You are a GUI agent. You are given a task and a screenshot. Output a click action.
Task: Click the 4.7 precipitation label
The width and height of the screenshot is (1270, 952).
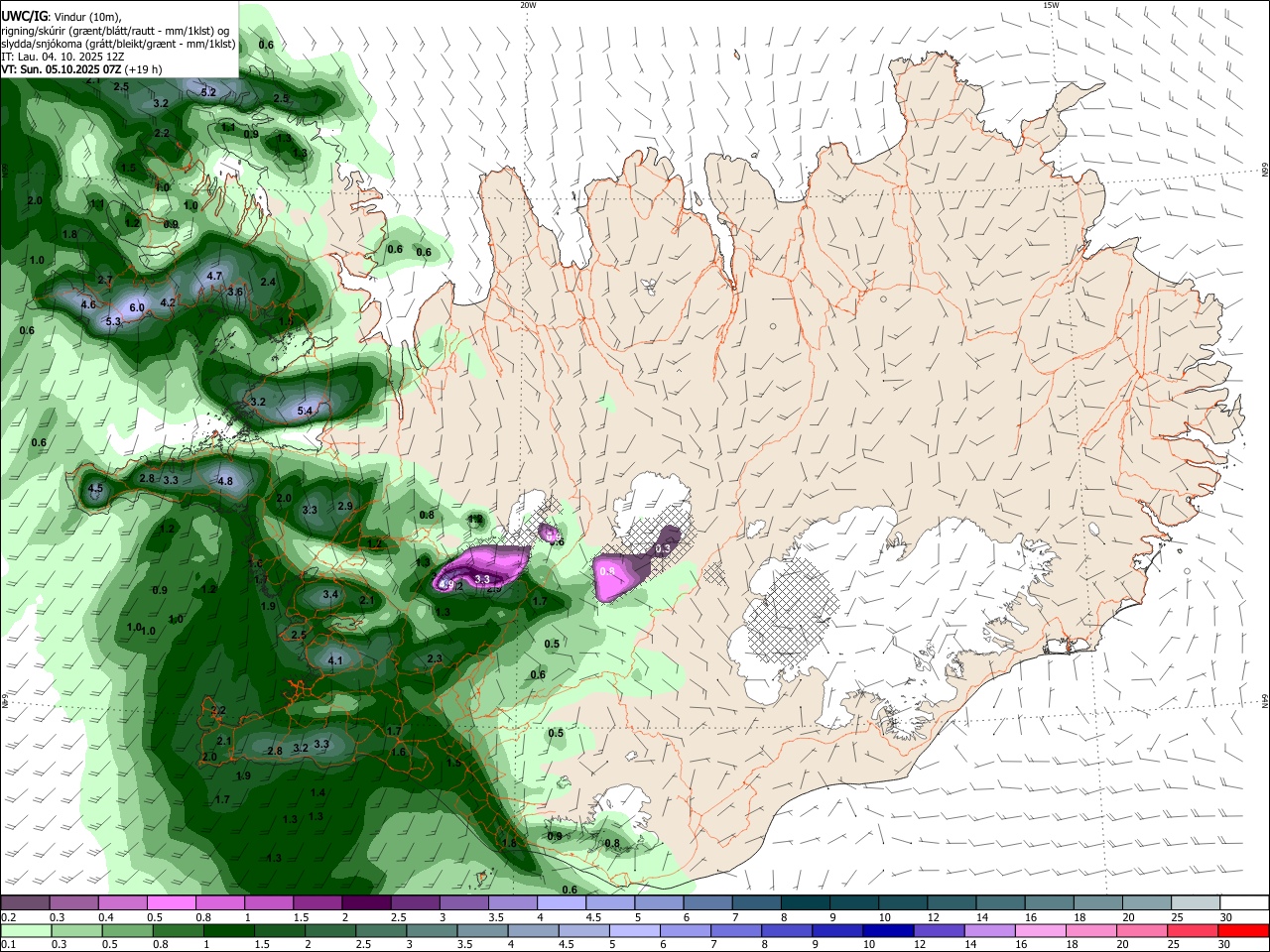(x=214, y=276)
